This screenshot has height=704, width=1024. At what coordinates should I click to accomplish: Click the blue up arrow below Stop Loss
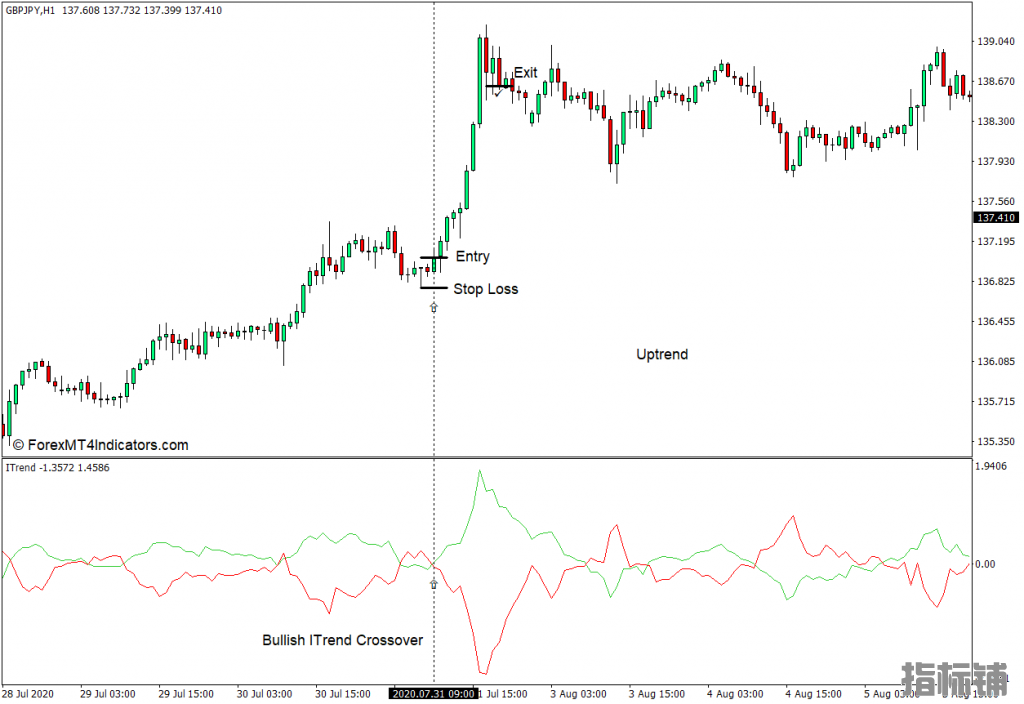click(433, 307)
